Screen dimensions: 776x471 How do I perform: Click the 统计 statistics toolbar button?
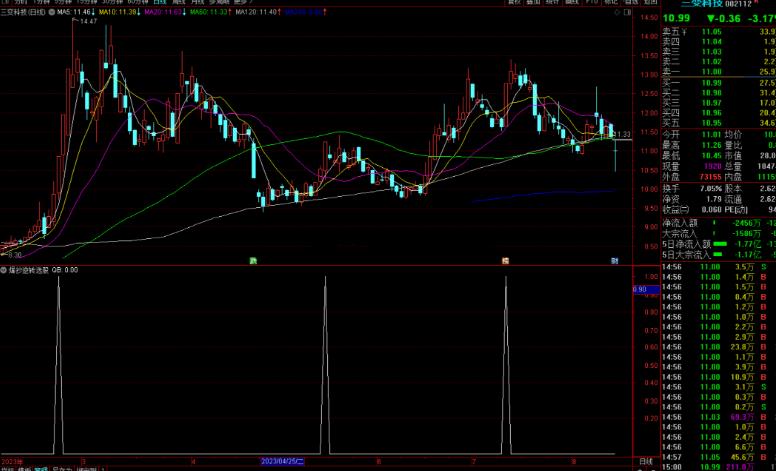coord(552,2)
